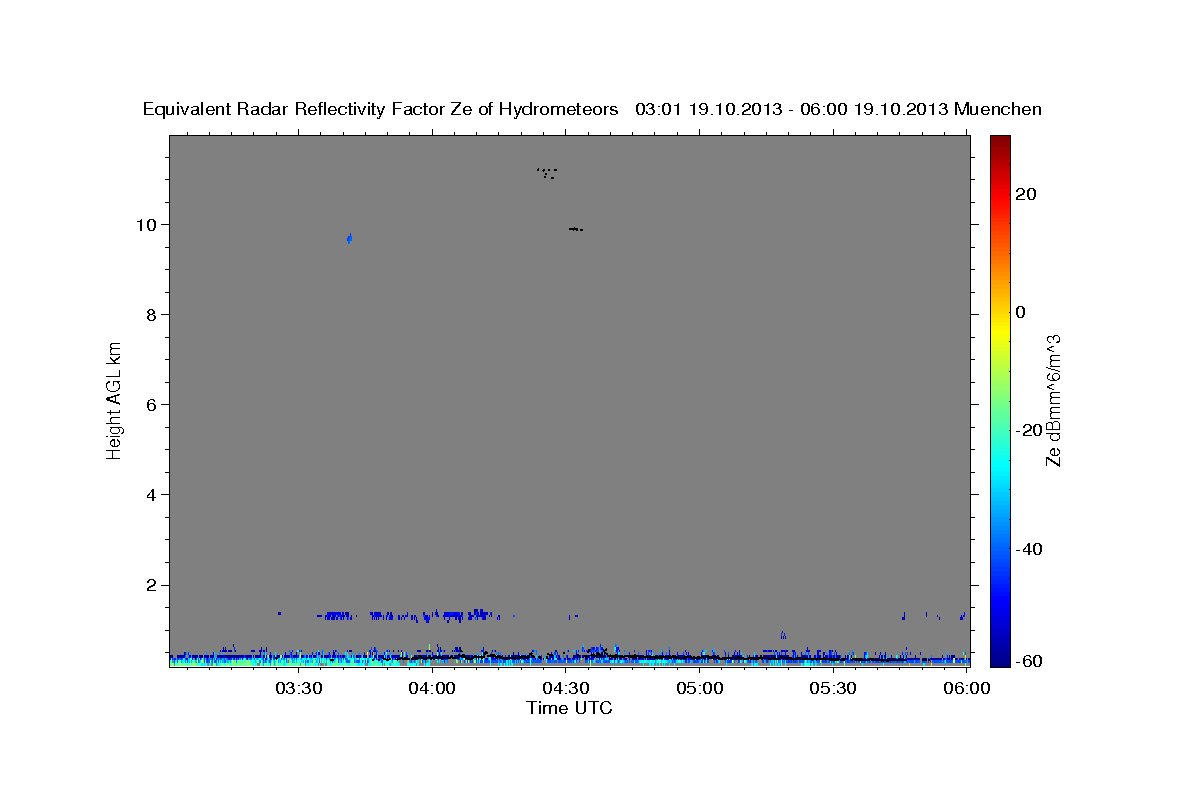Click the '05:00' time tick label
Screen dimensions: 1200x800
click(700, 688)
